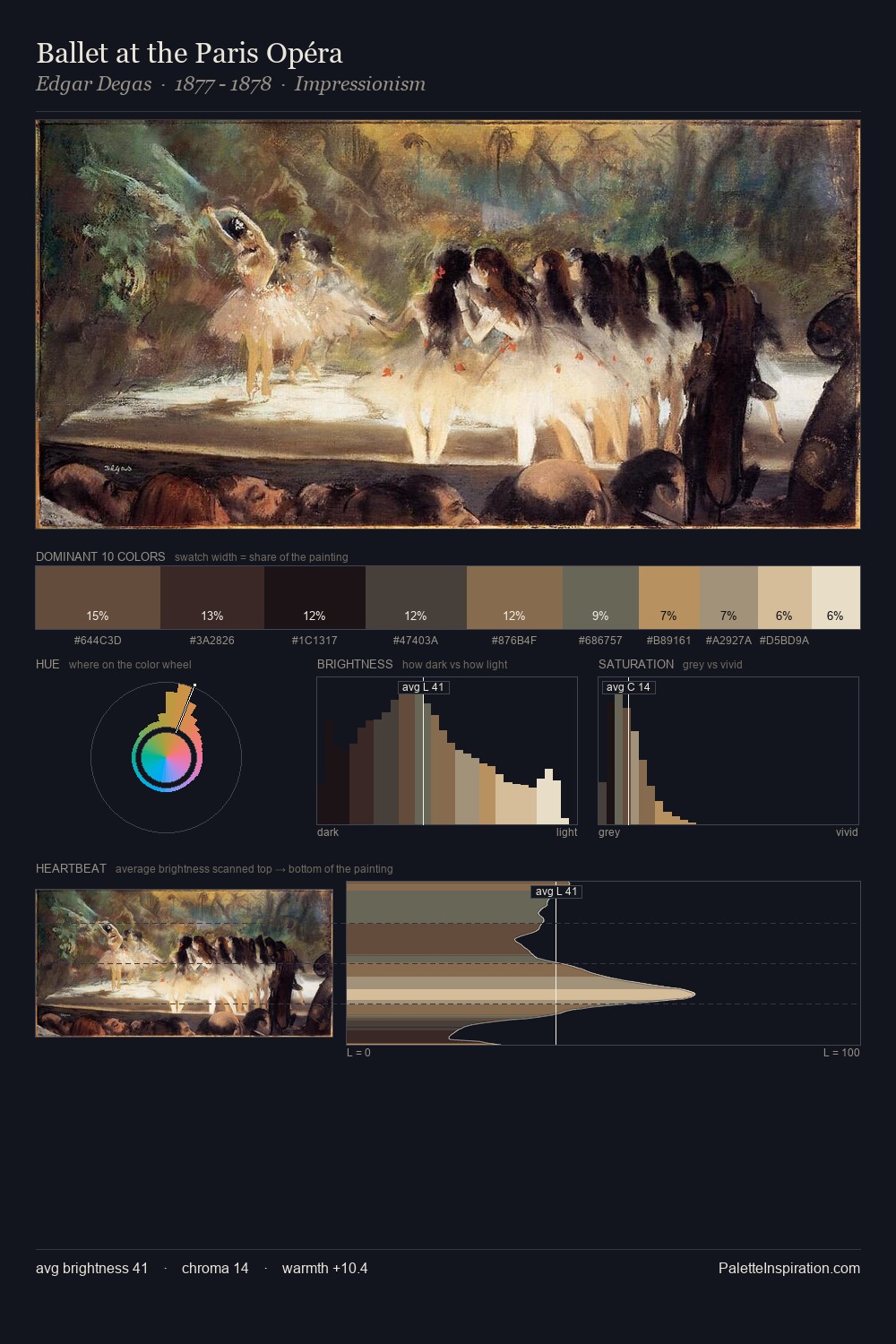Screen dimensions: 896x1344
Task: Pick the #1C1317 near-black swatch
Action: click(x=314, y=598)
